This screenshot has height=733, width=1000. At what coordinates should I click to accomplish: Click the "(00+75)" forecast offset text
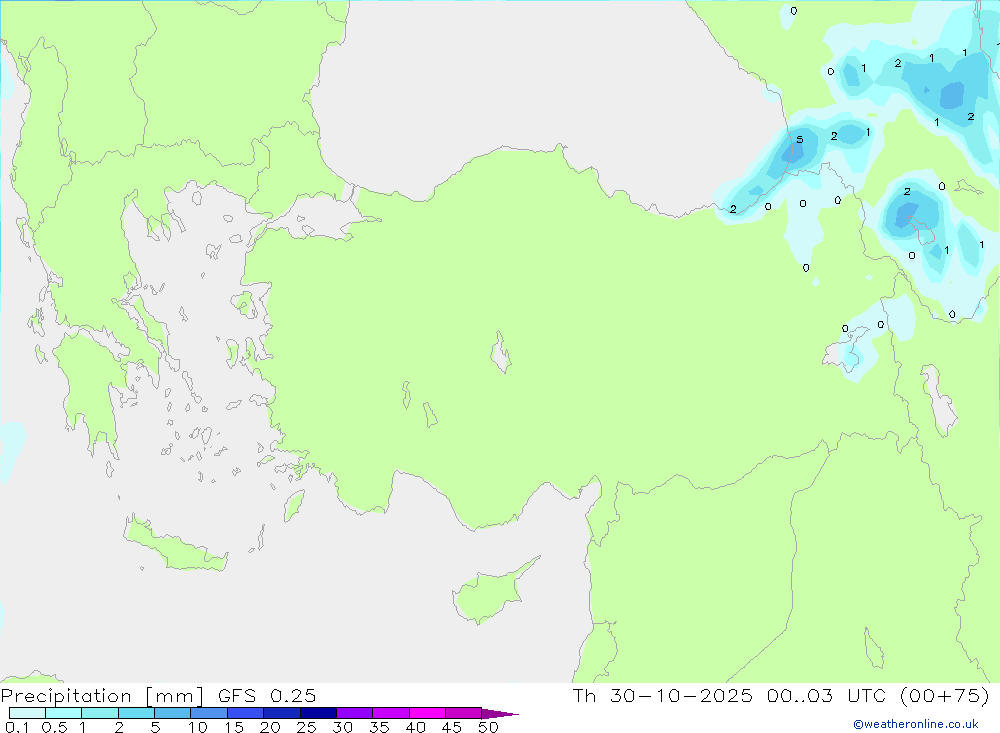[x=945, y=695]
